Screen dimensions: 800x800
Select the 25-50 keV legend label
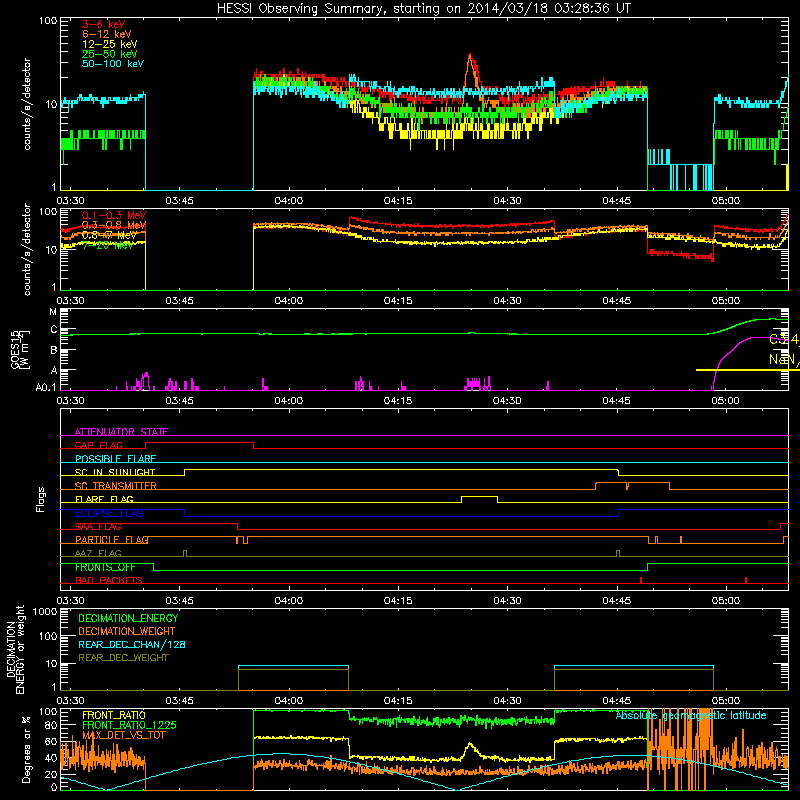pyautogui.click(x=109, y=54)
